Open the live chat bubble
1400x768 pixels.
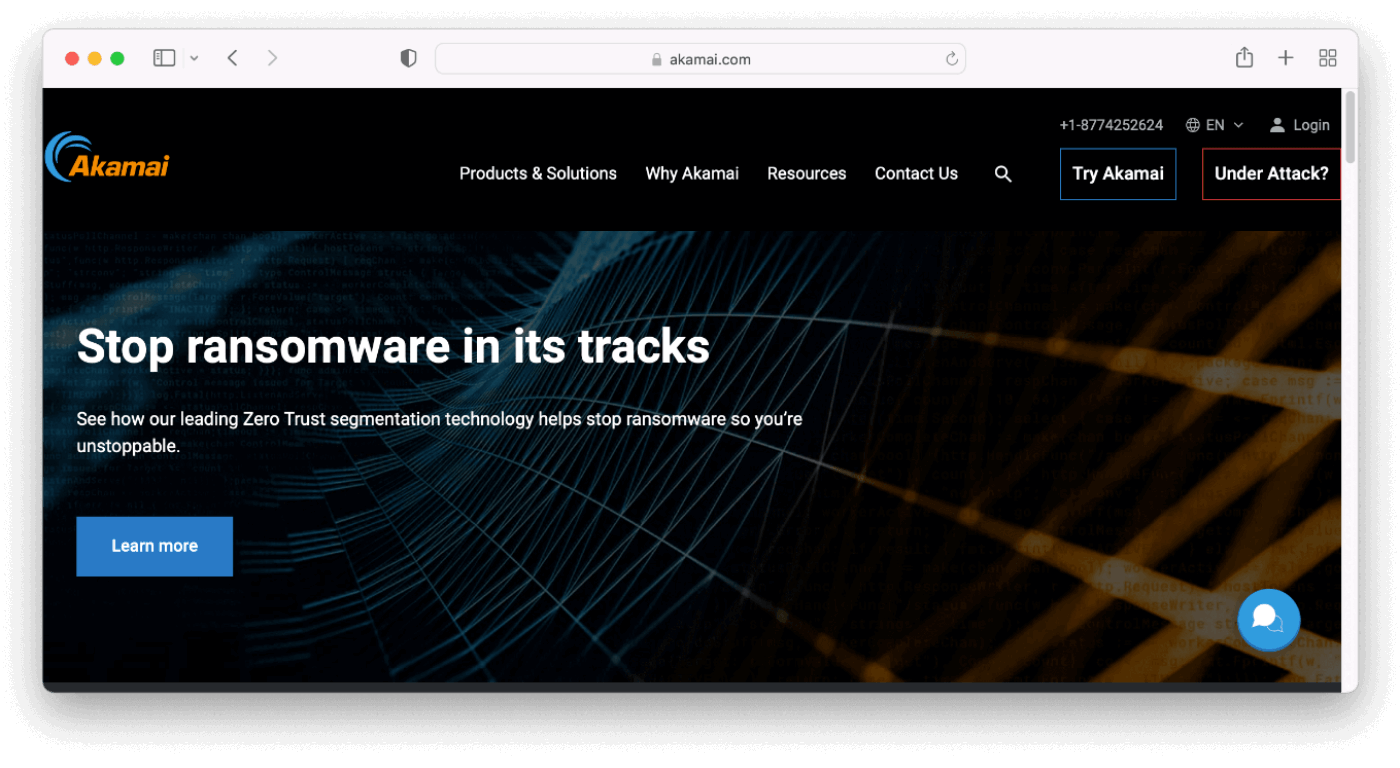[1268, 619]
